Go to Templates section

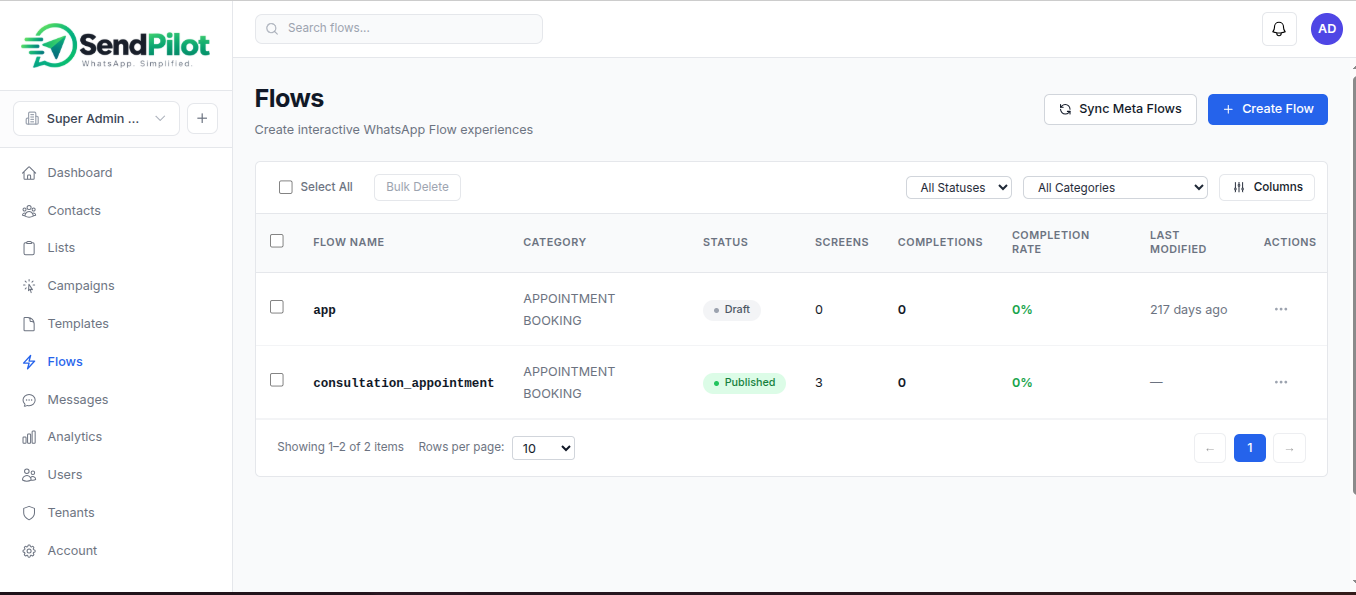tap(78, 324)
